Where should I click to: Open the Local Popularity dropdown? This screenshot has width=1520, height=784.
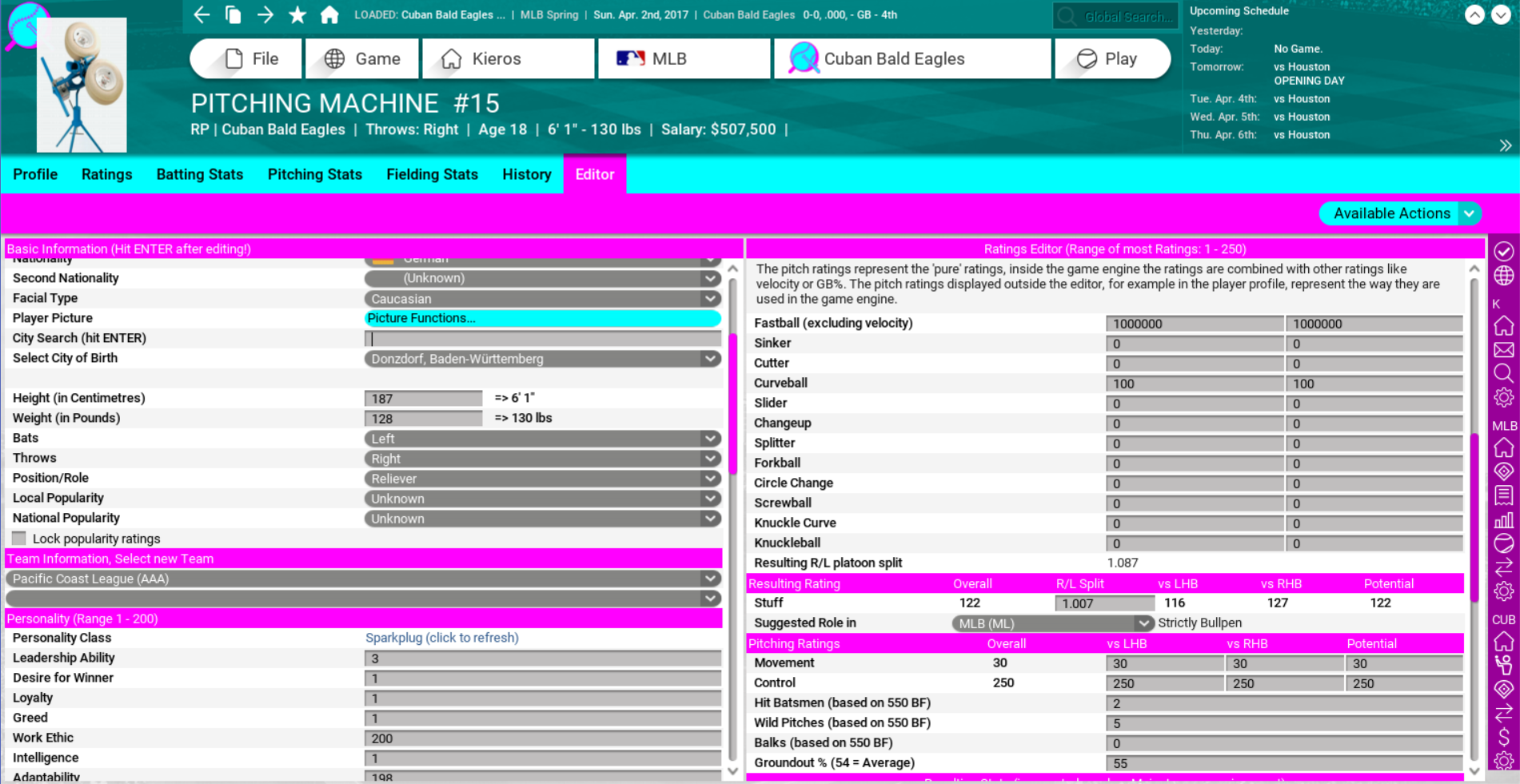click(x=543, y=499)
